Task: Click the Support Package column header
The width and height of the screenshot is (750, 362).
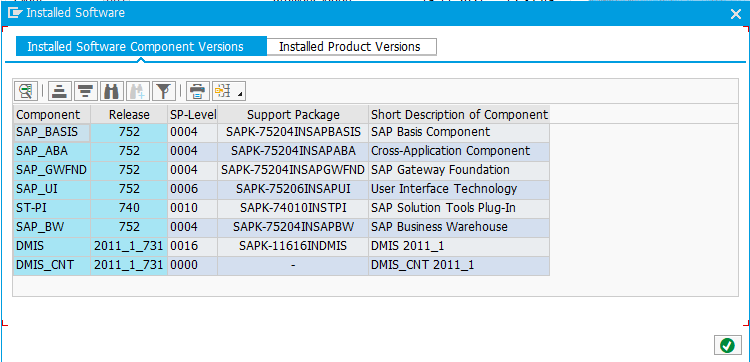Action: 293,115
